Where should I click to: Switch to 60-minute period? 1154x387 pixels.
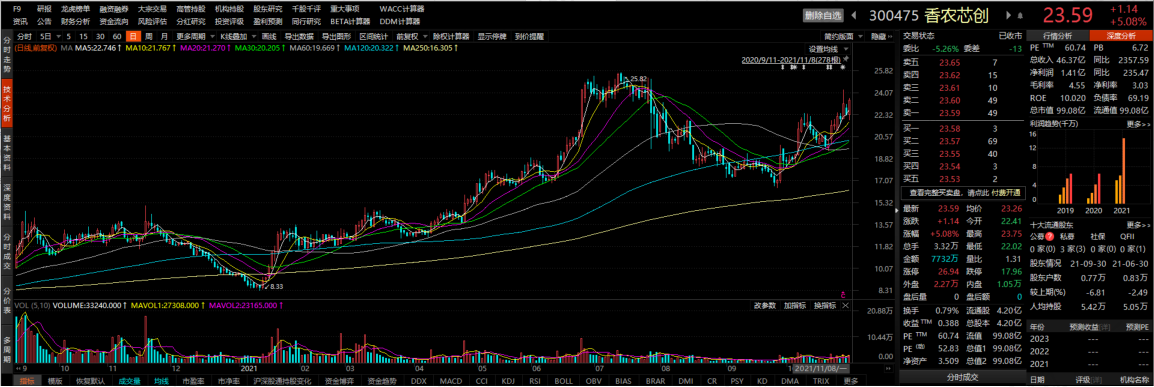click(116, 36)
